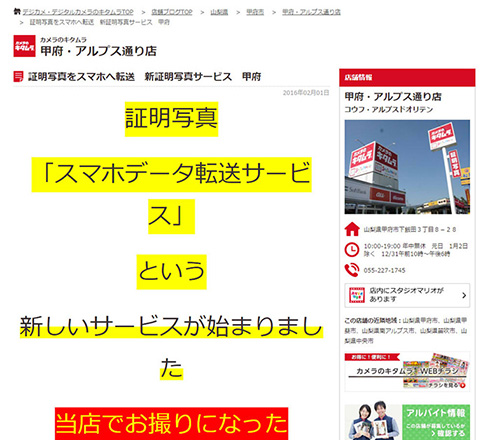Click the store address text
490x440 pixels.
(x=410, y=229)
